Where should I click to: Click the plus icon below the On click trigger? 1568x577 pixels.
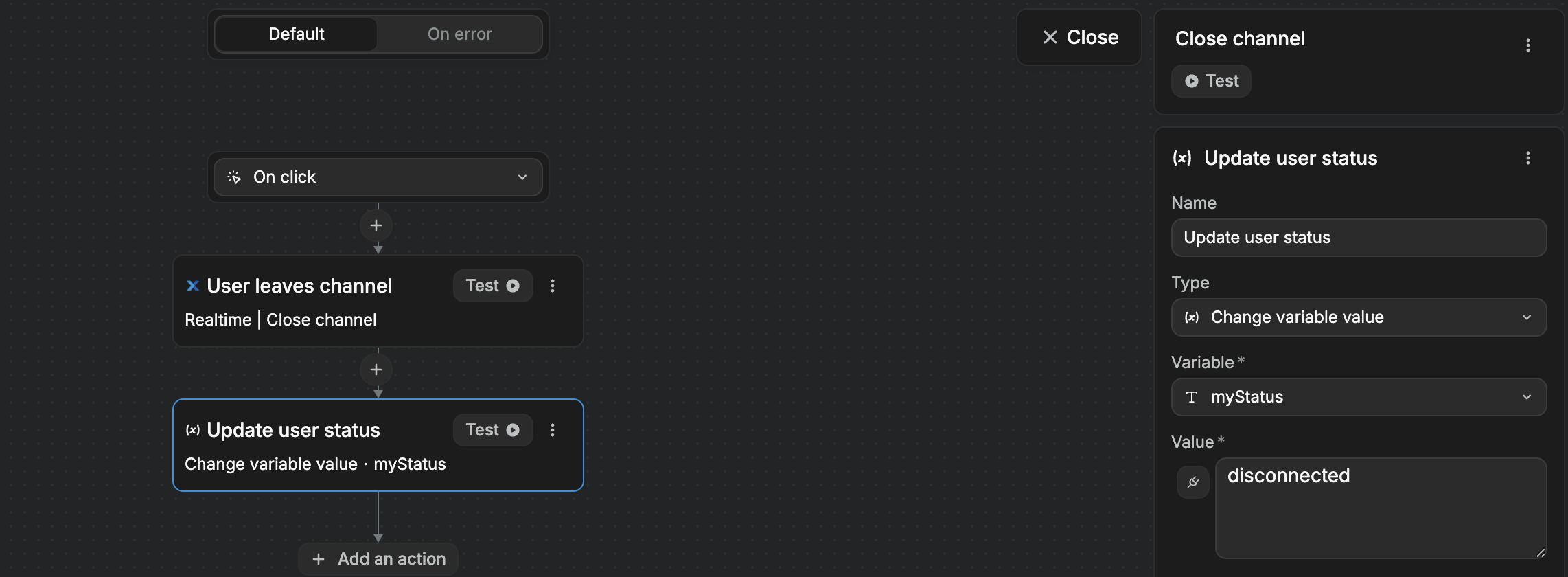pyautogui.click(x=376, y=225)
